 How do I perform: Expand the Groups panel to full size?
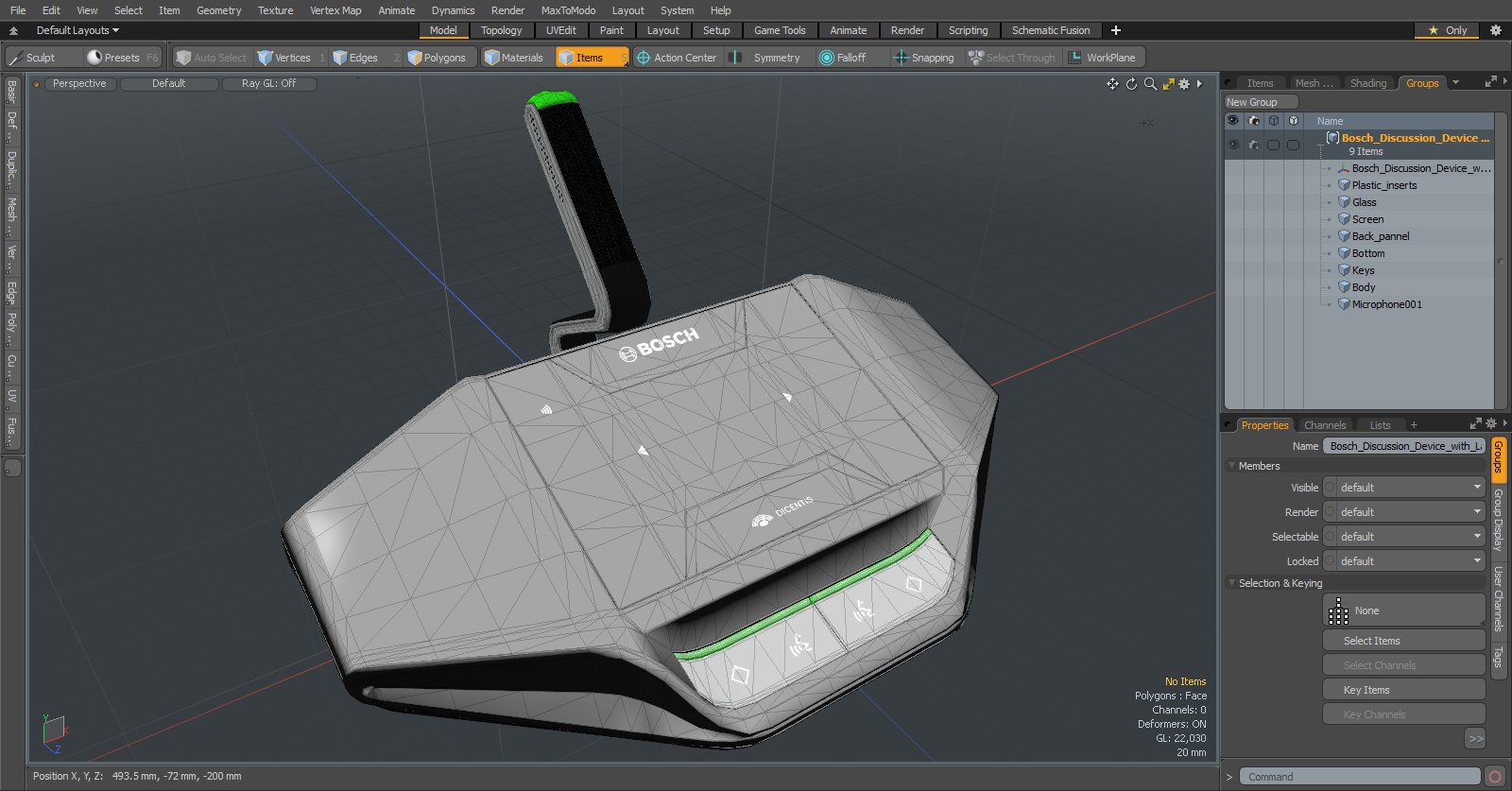tap(1491, 82)
